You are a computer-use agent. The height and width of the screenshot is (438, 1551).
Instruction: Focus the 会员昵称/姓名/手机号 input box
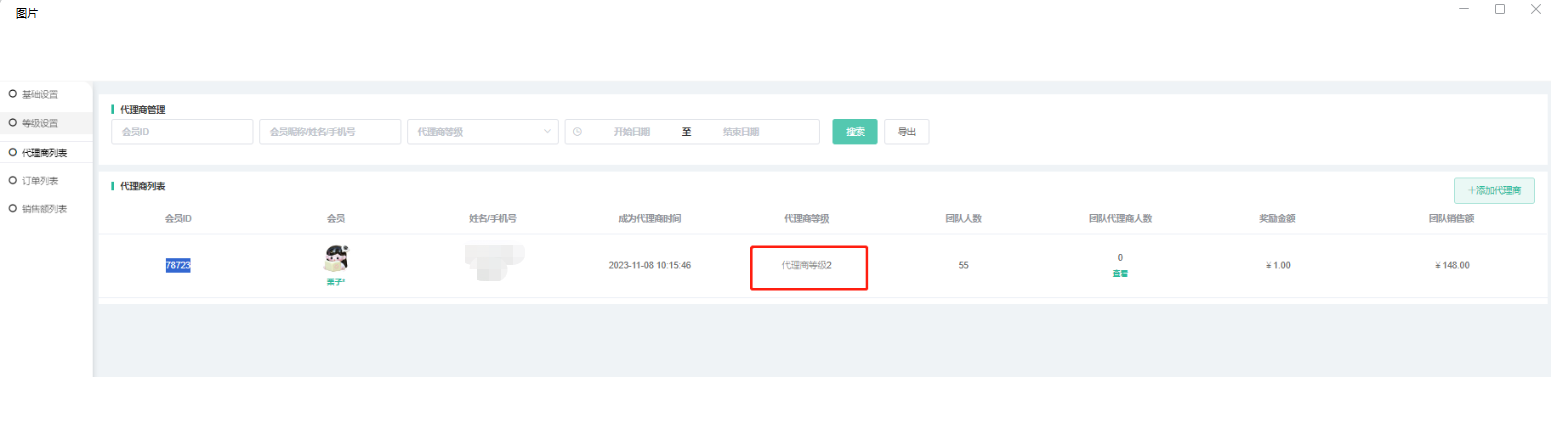[x=329, y=132]
